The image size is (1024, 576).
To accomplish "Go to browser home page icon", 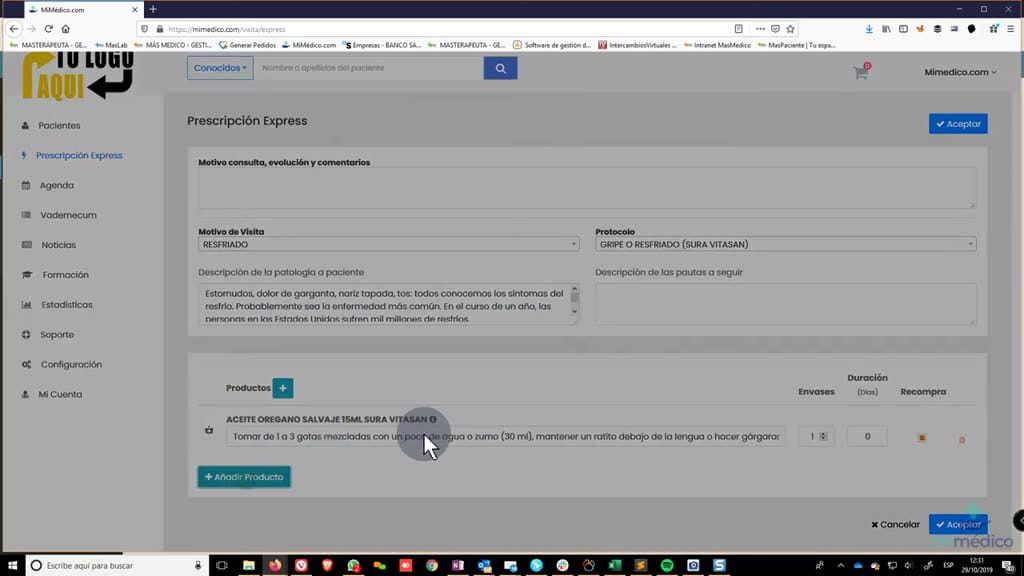I will (65, 29).
